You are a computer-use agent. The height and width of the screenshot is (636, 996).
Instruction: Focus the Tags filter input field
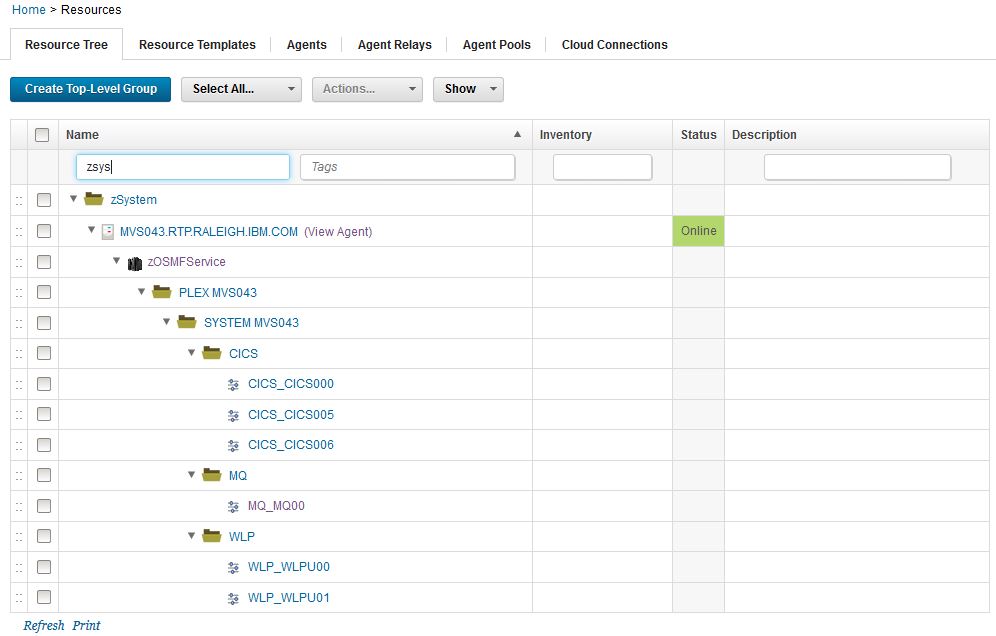407,167
